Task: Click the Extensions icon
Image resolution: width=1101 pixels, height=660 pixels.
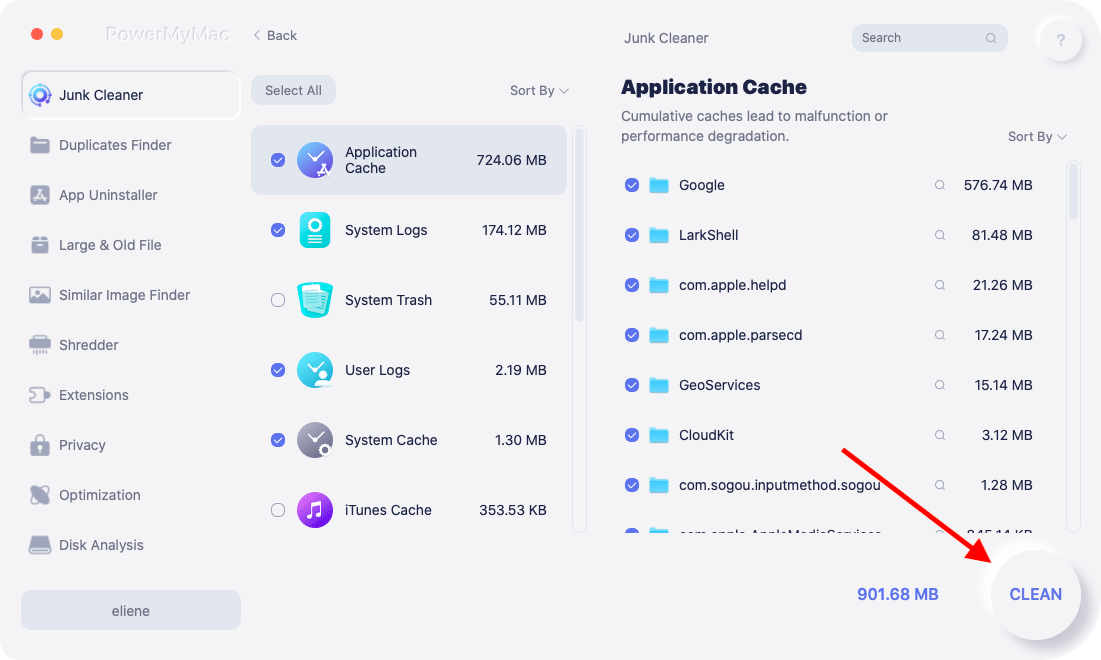Action: (40, 395)
